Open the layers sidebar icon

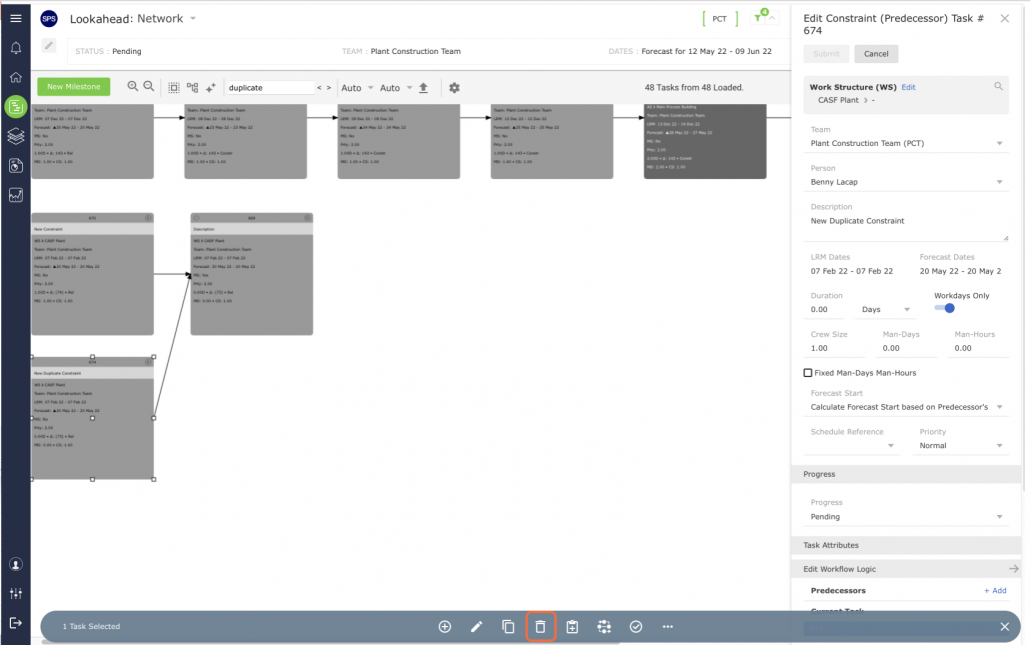(16, 136)
